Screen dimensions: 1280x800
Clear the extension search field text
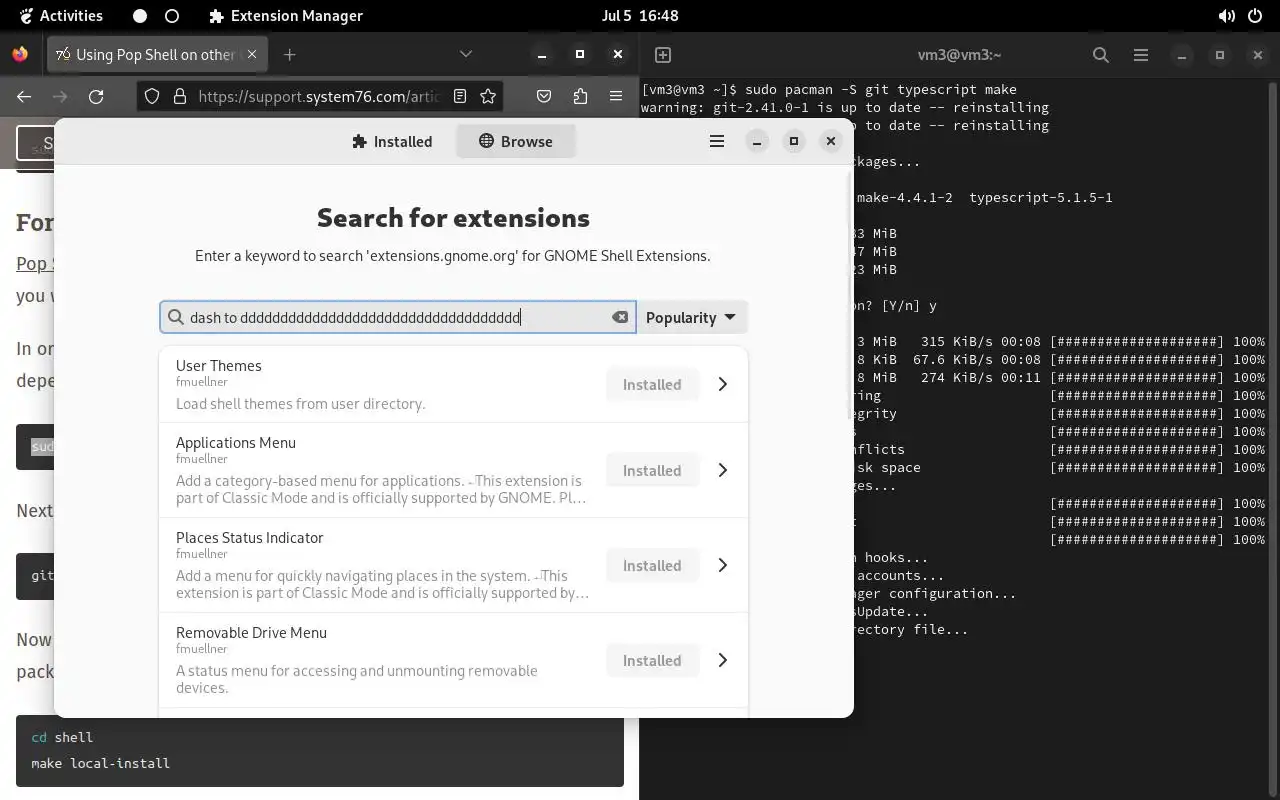[620, 317]
